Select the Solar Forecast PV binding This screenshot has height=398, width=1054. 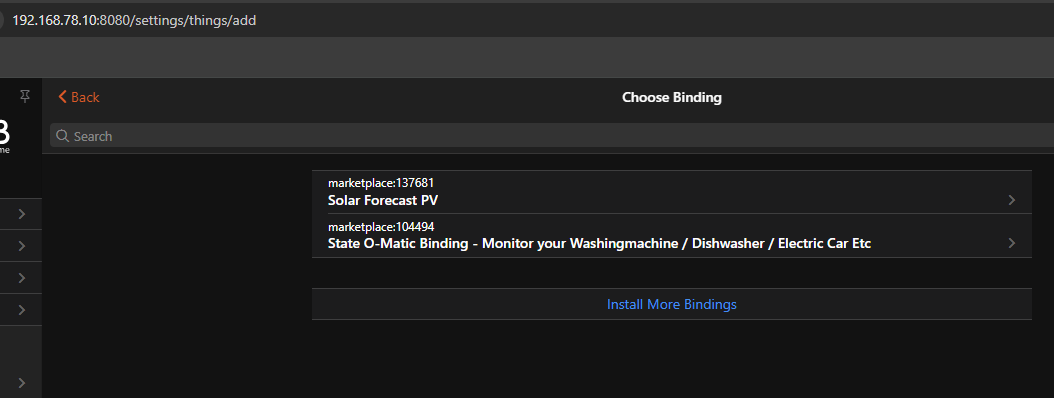point(672,192)
